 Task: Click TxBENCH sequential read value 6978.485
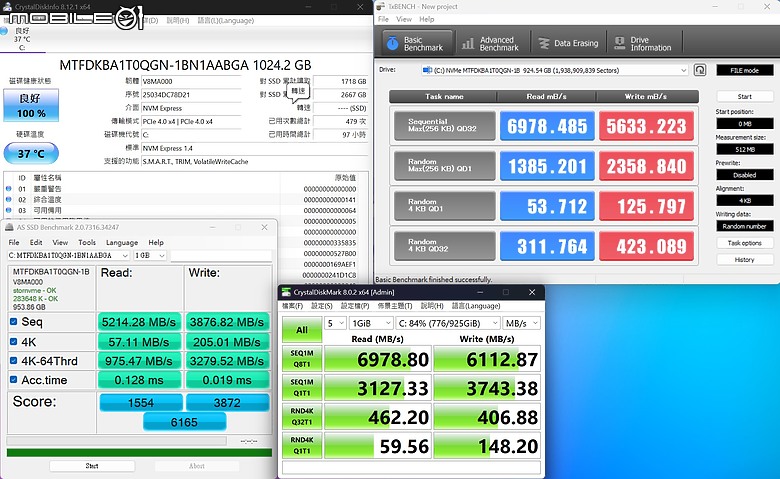coord(547,126)
